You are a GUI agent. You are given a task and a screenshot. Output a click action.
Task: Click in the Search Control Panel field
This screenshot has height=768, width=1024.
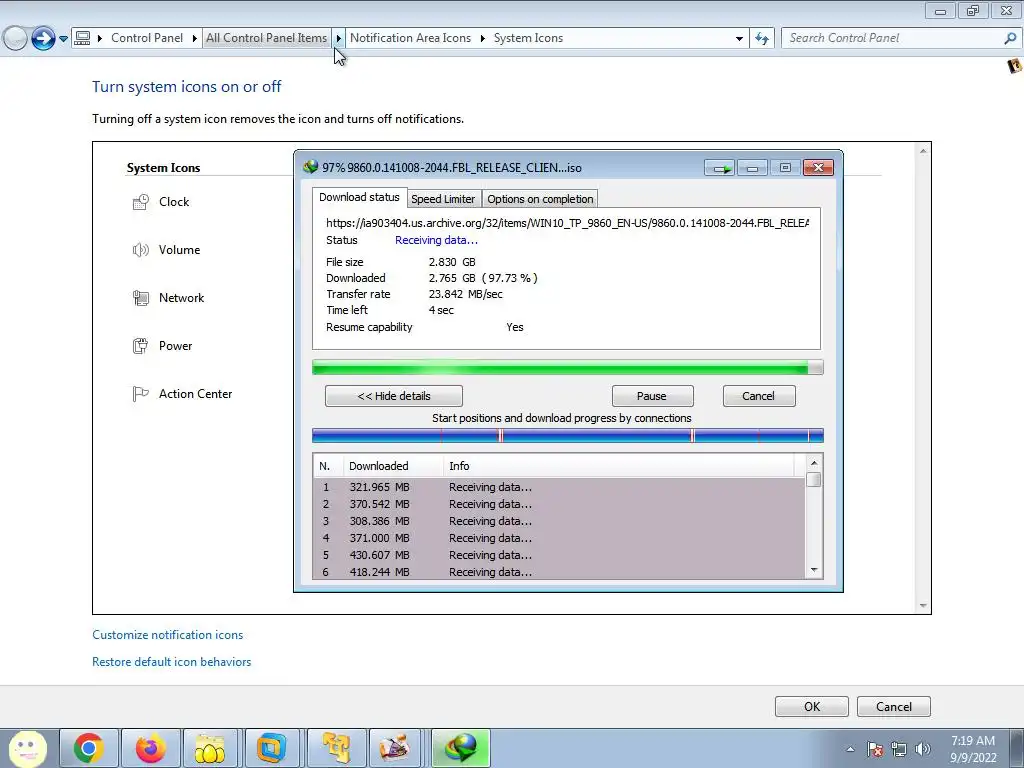(895, 39)
